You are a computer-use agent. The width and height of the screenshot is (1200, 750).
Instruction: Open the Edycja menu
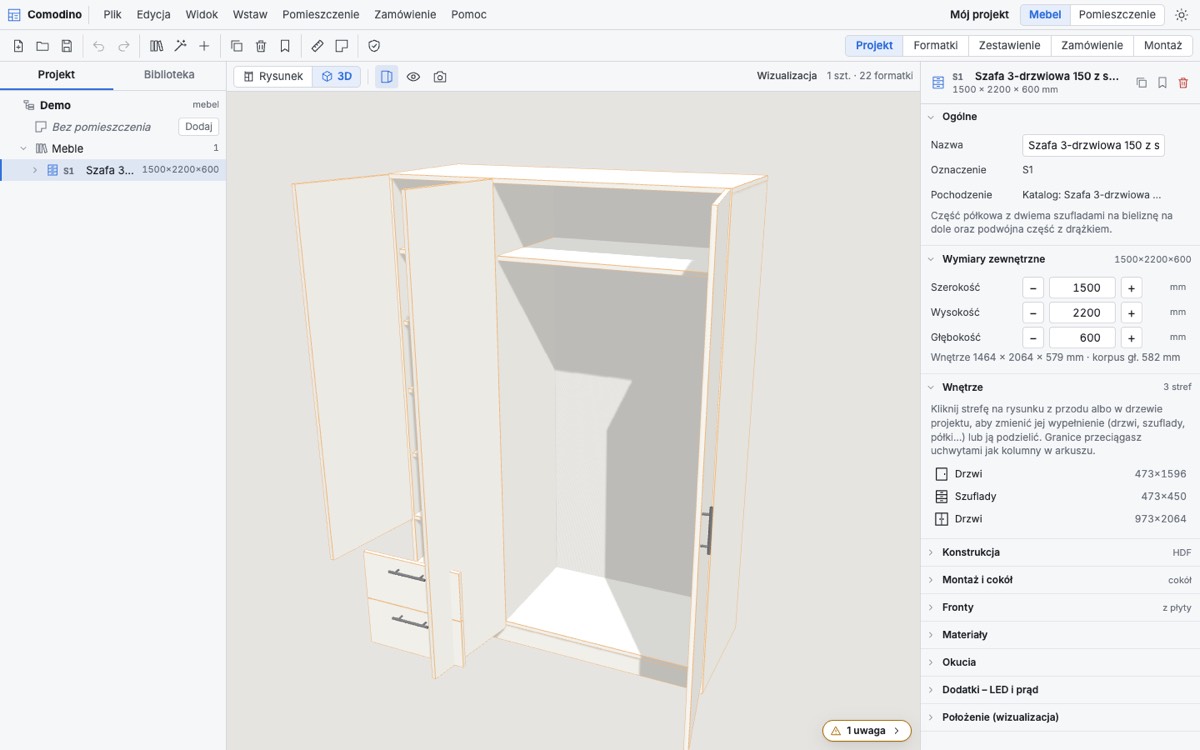(x=153, y=15)
